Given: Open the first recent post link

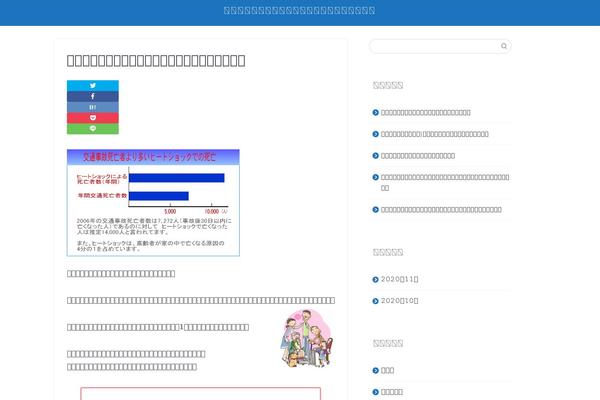Looking at the screenshot, I should (426, 113).
